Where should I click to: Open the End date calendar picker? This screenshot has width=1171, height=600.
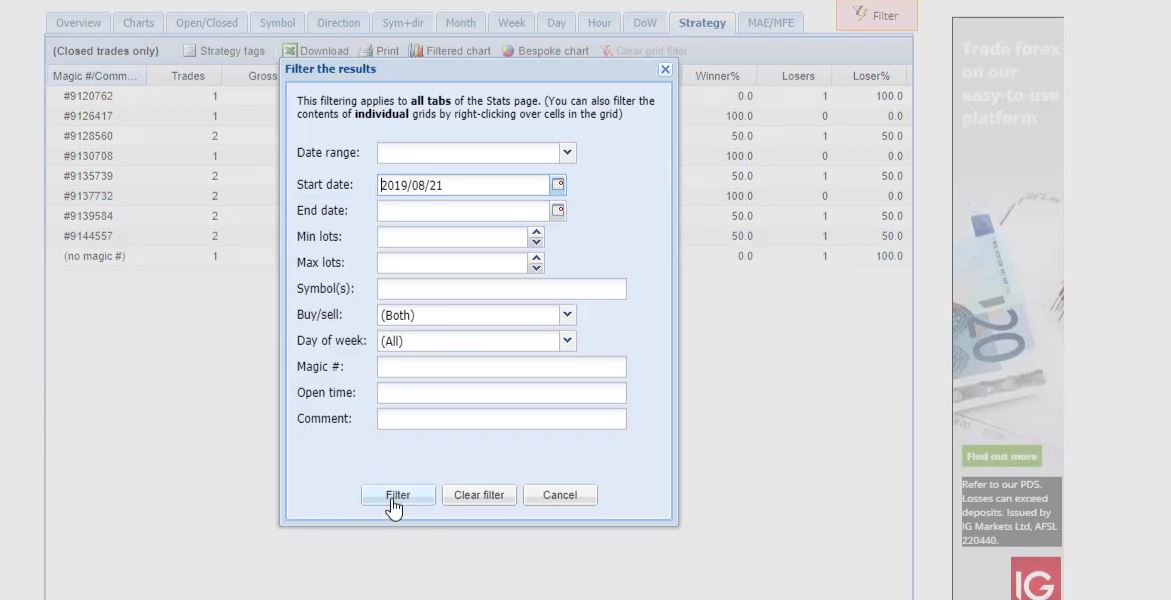pyautogui.click(x=558, y=211)
